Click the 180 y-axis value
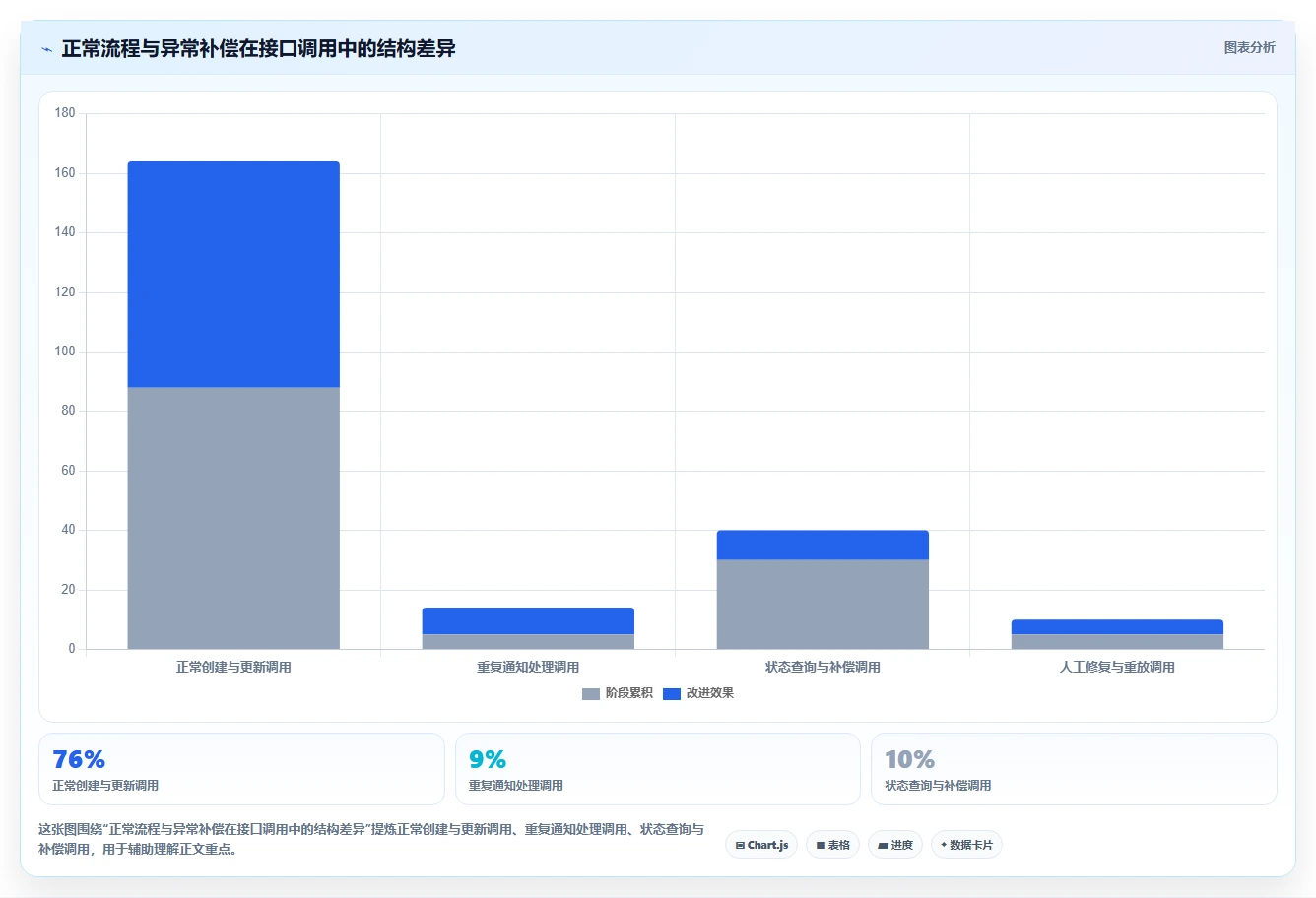 pos(65,113)
